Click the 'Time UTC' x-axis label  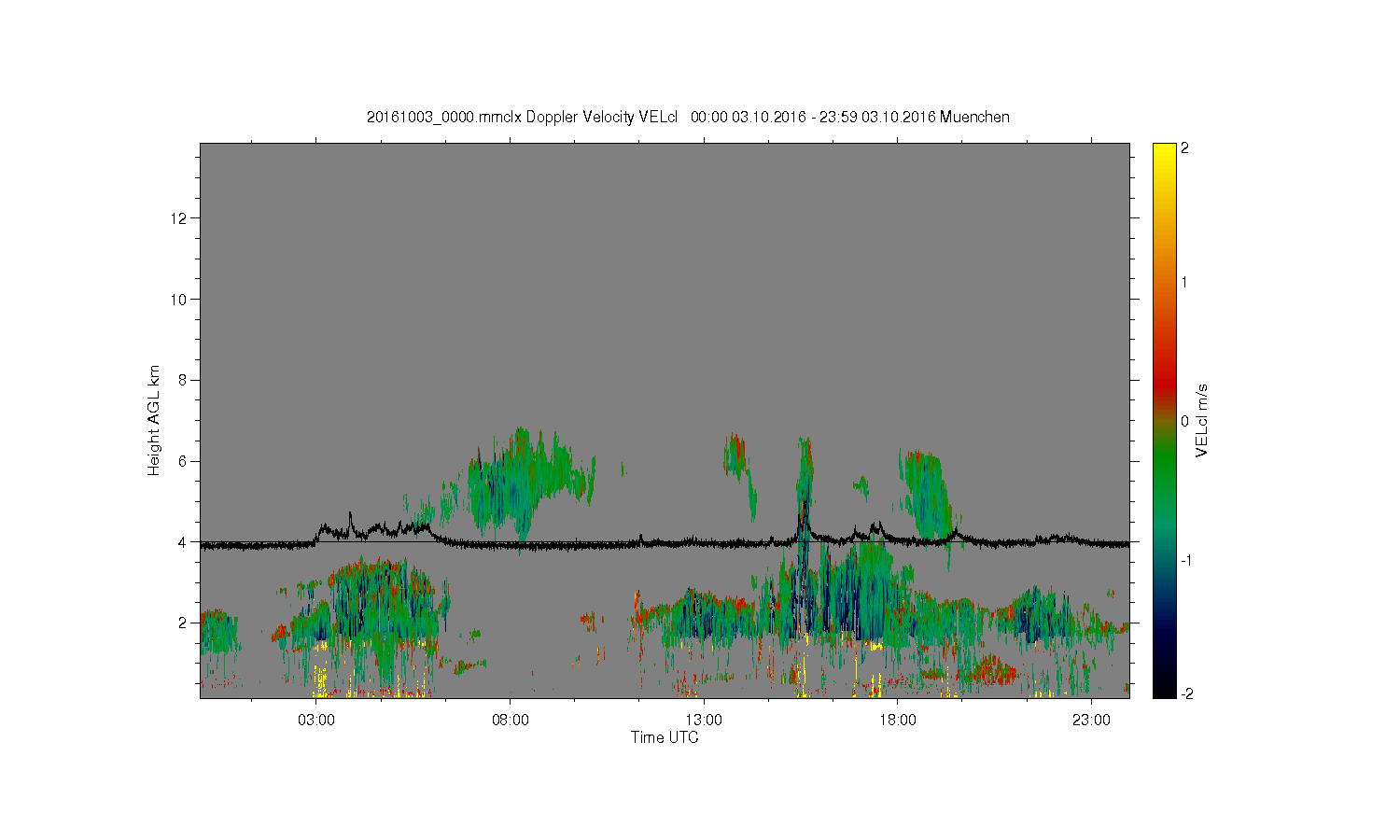tap(665, 737)
